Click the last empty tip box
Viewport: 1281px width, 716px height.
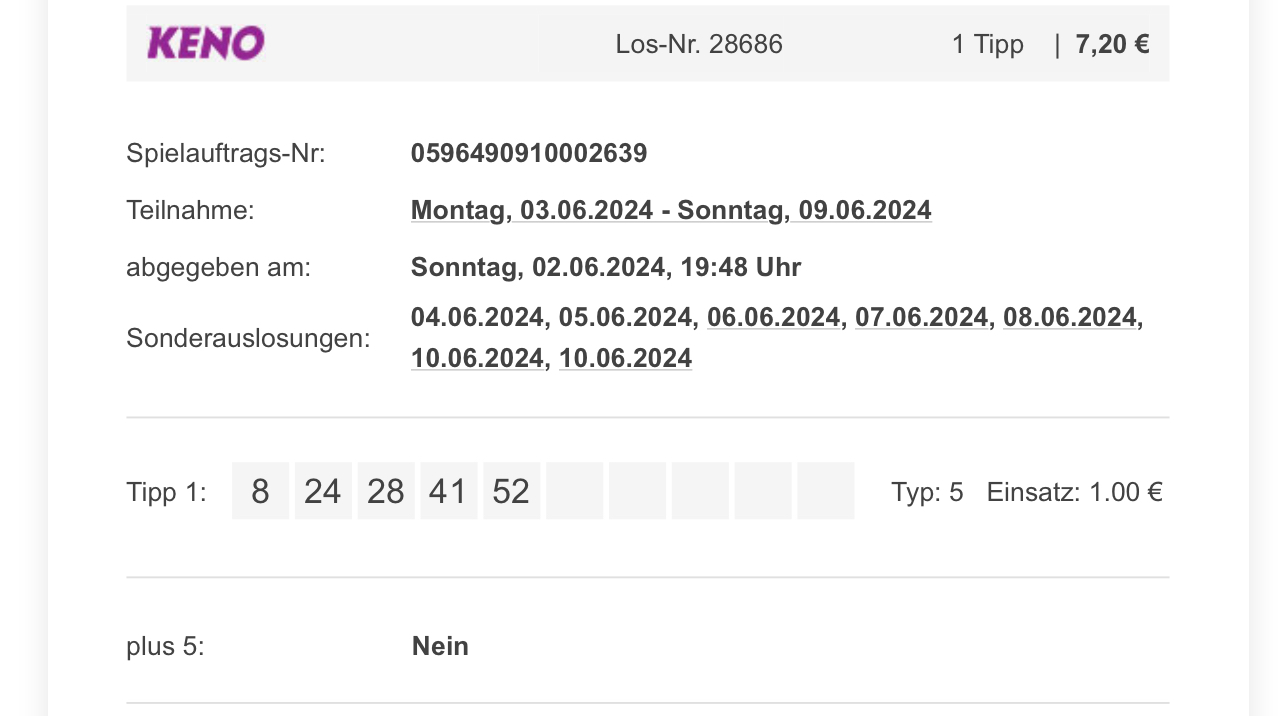pyautogui.click(x=826, y=491)
